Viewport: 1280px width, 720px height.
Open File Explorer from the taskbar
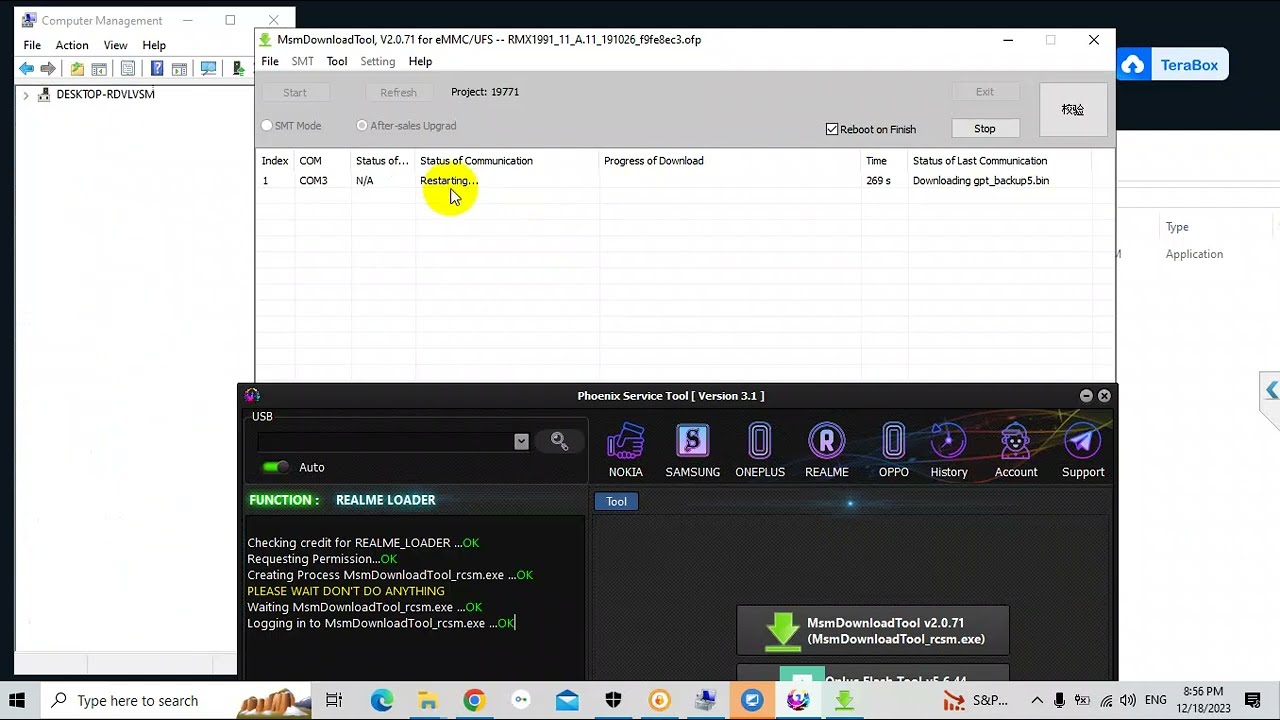point(428,700)
